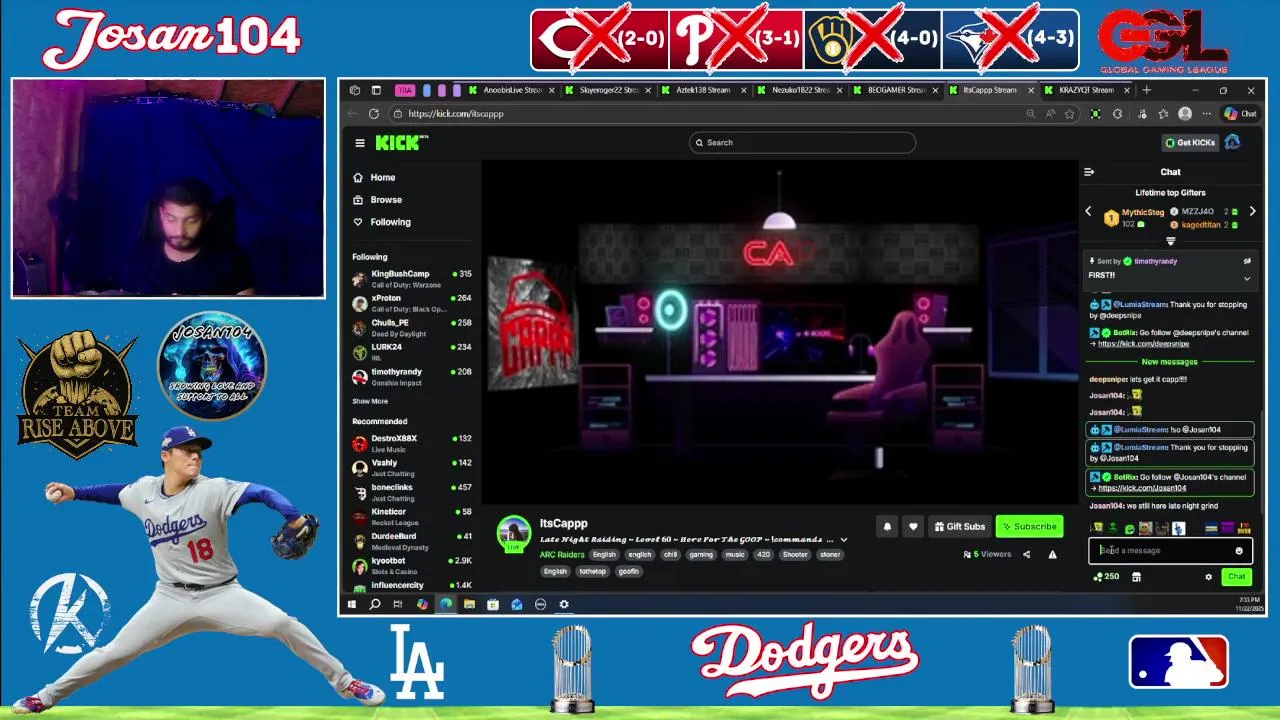Click ItsCappp profile avatar

click(x=514, y=533)
